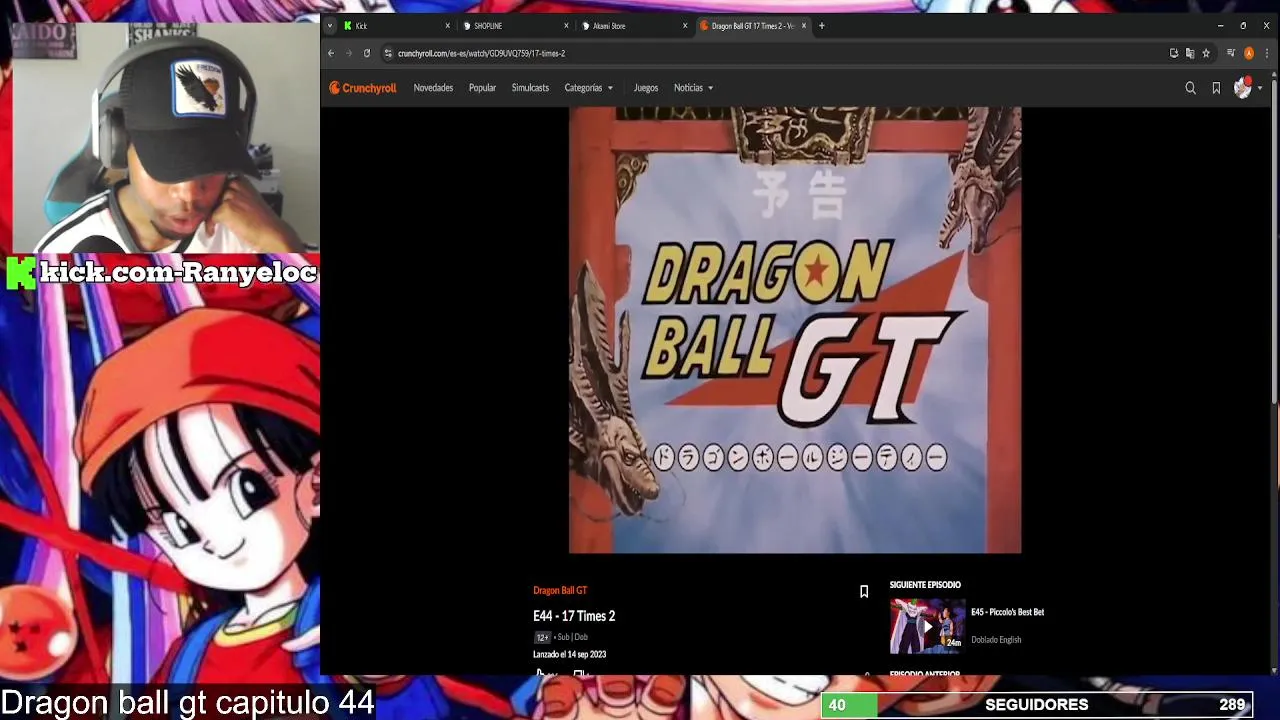Go back with browser back arrow
The image size is (1280, 720).
click(331, 53)
